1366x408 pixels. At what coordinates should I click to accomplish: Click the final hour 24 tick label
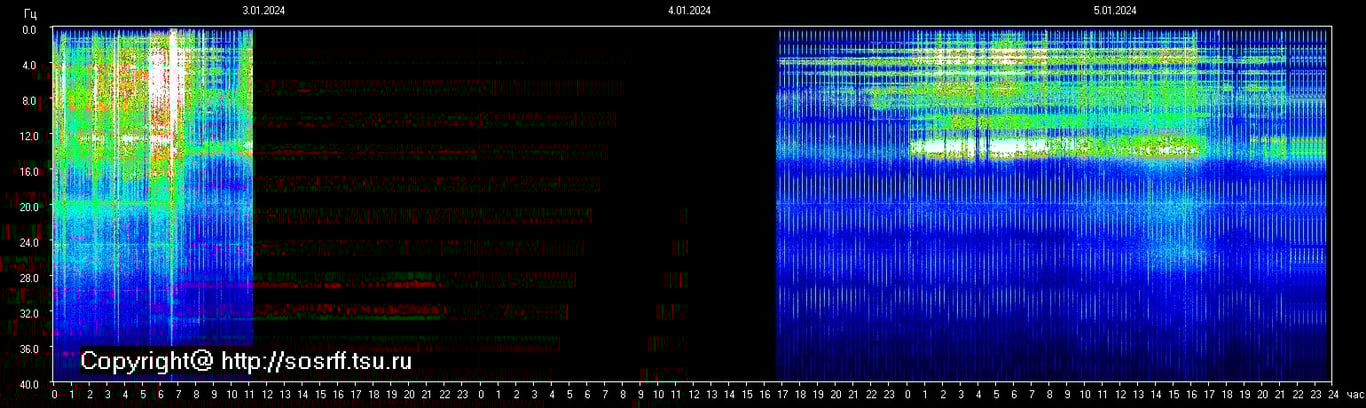pos(1333,396)
